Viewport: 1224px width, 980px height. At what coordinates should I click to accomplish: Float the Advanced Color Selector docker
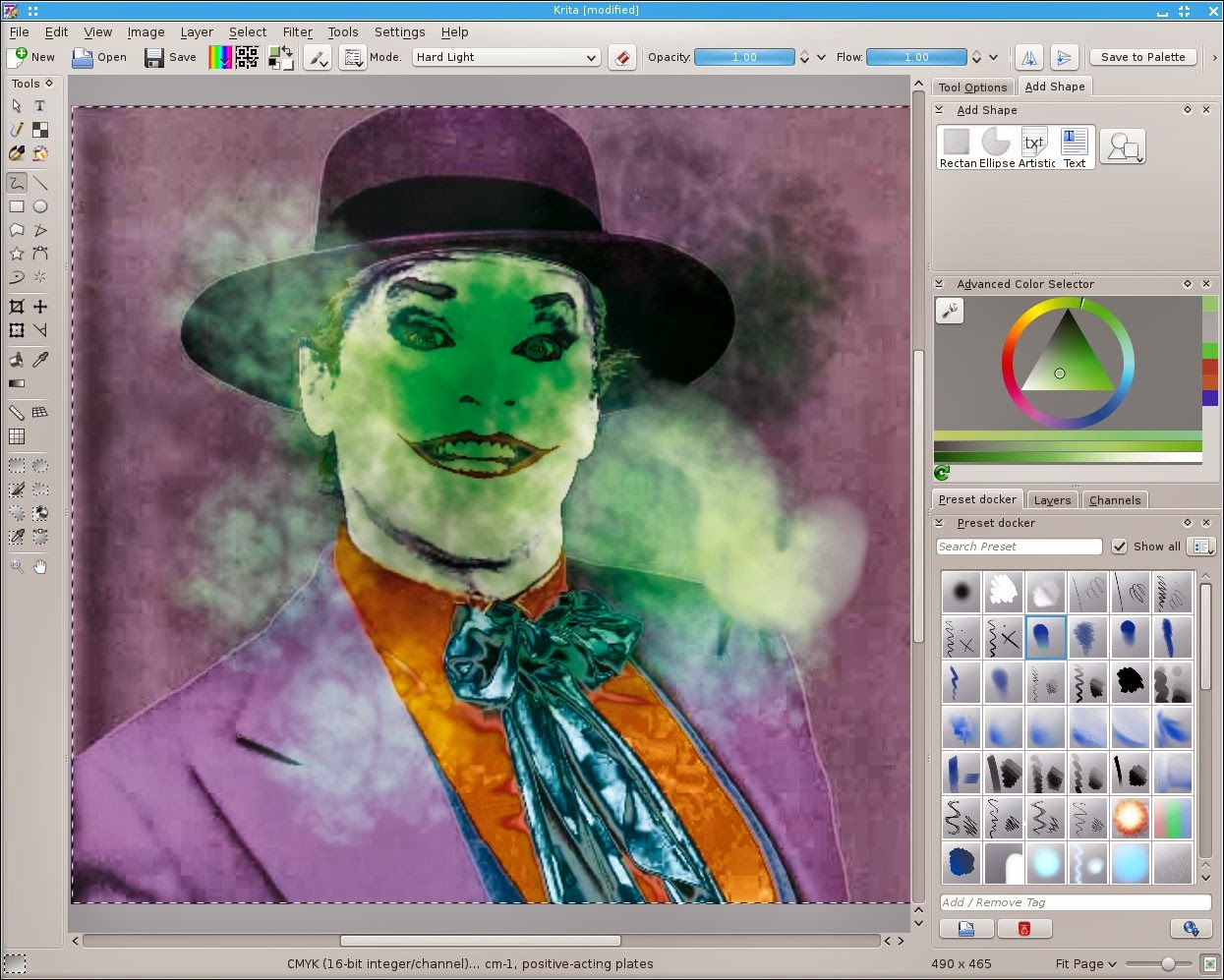(x=1188, y=283)
